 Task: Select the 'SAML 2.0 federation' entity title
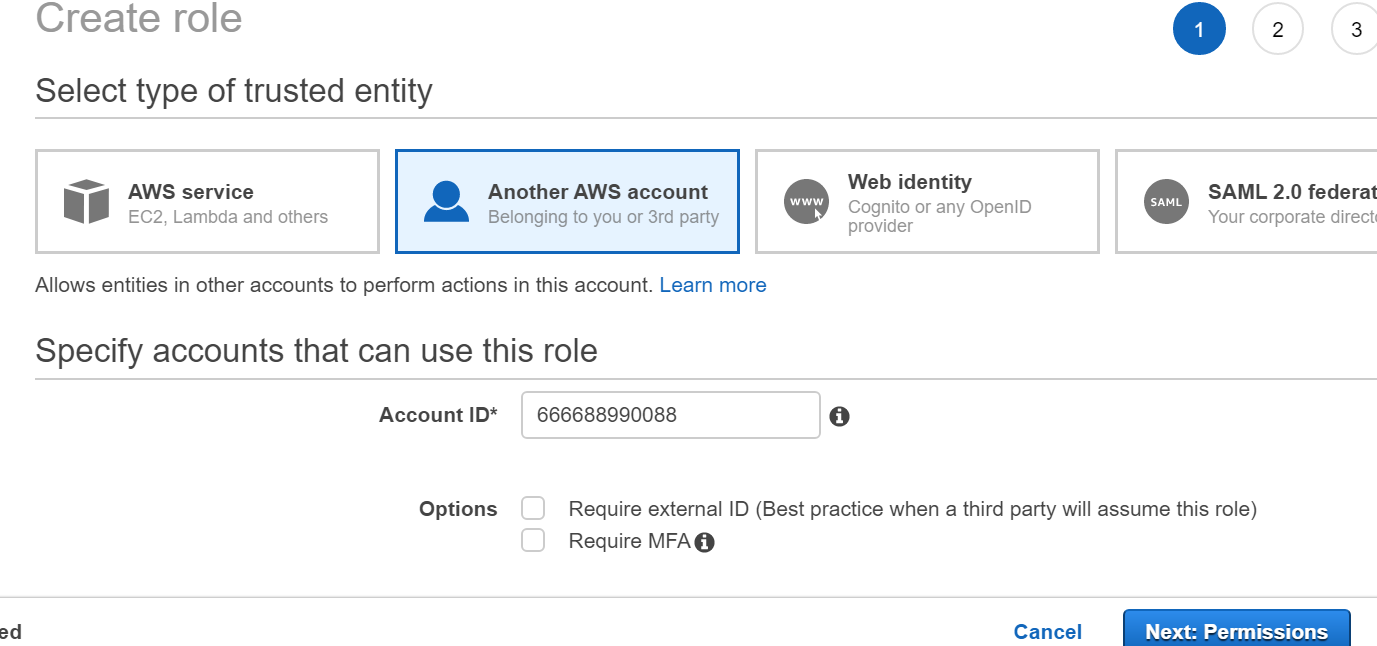pos(1290,192)
